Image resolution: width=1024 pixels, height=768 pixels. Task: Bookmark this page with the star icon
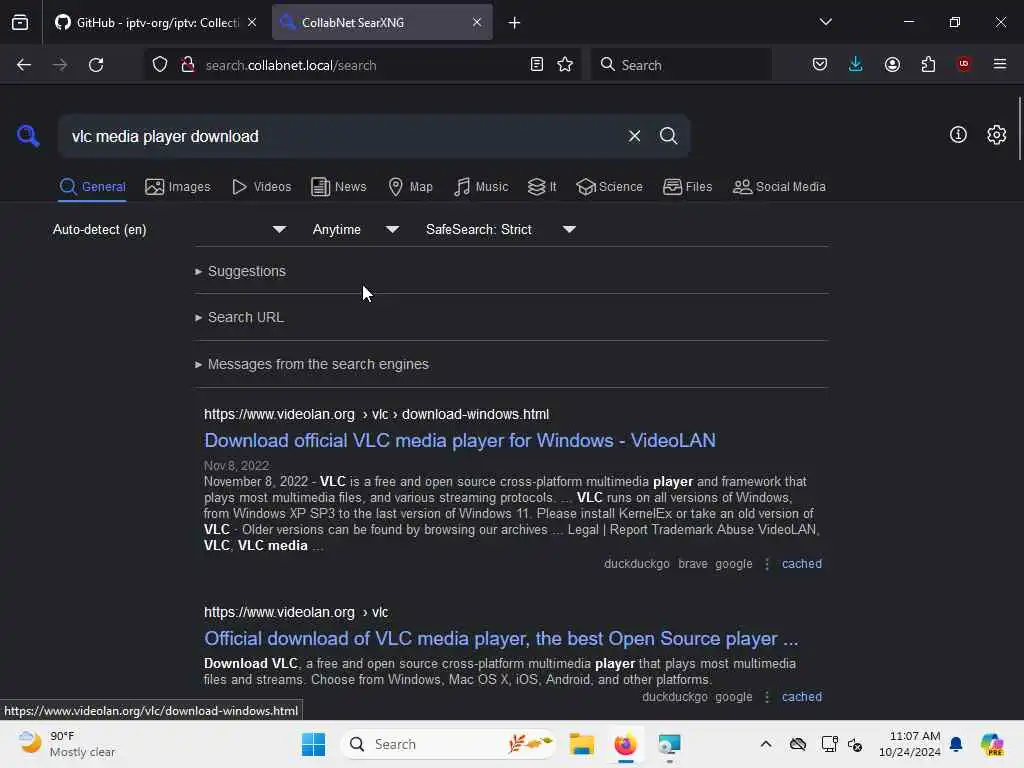coord(565,65)
